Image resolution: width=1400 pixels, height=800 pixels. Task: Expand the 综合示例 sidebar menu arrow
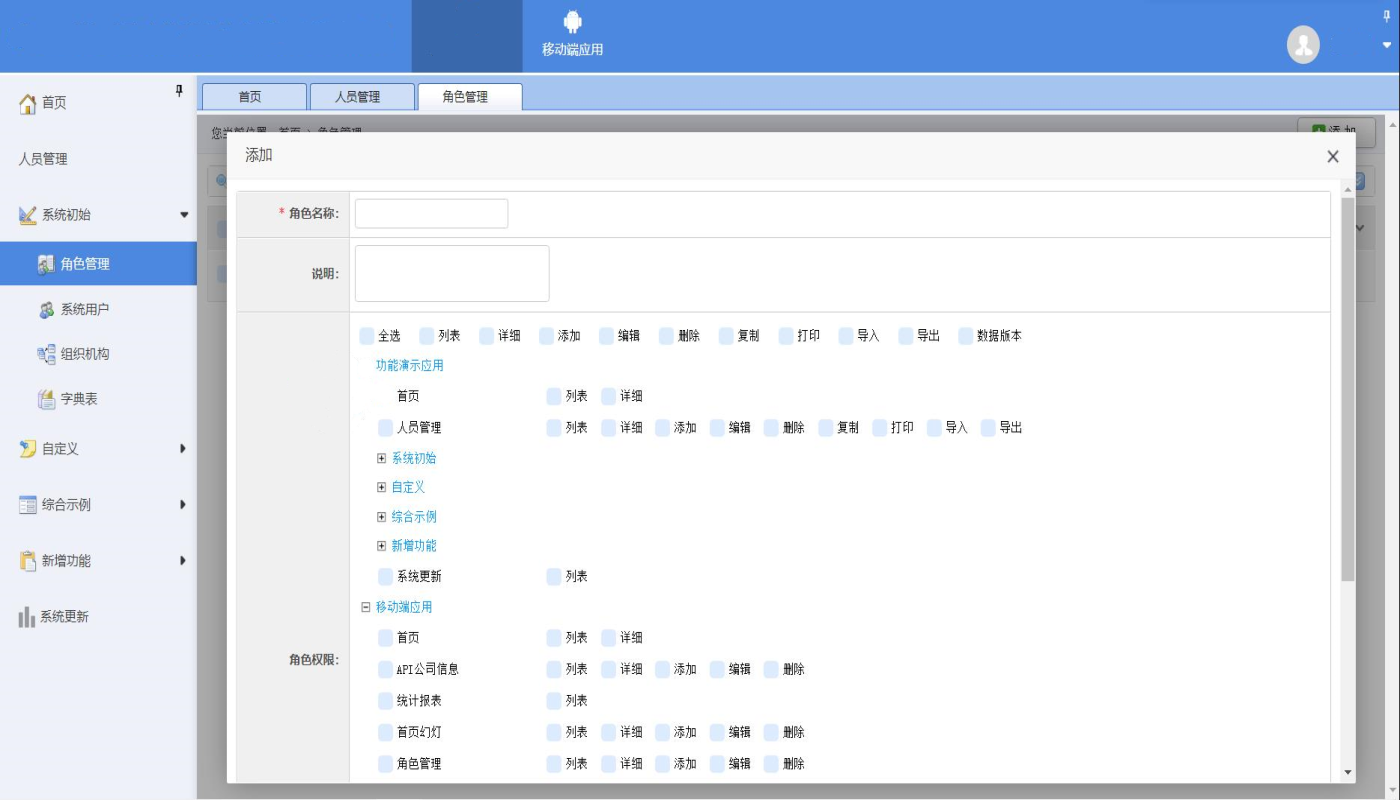[183, 505]
